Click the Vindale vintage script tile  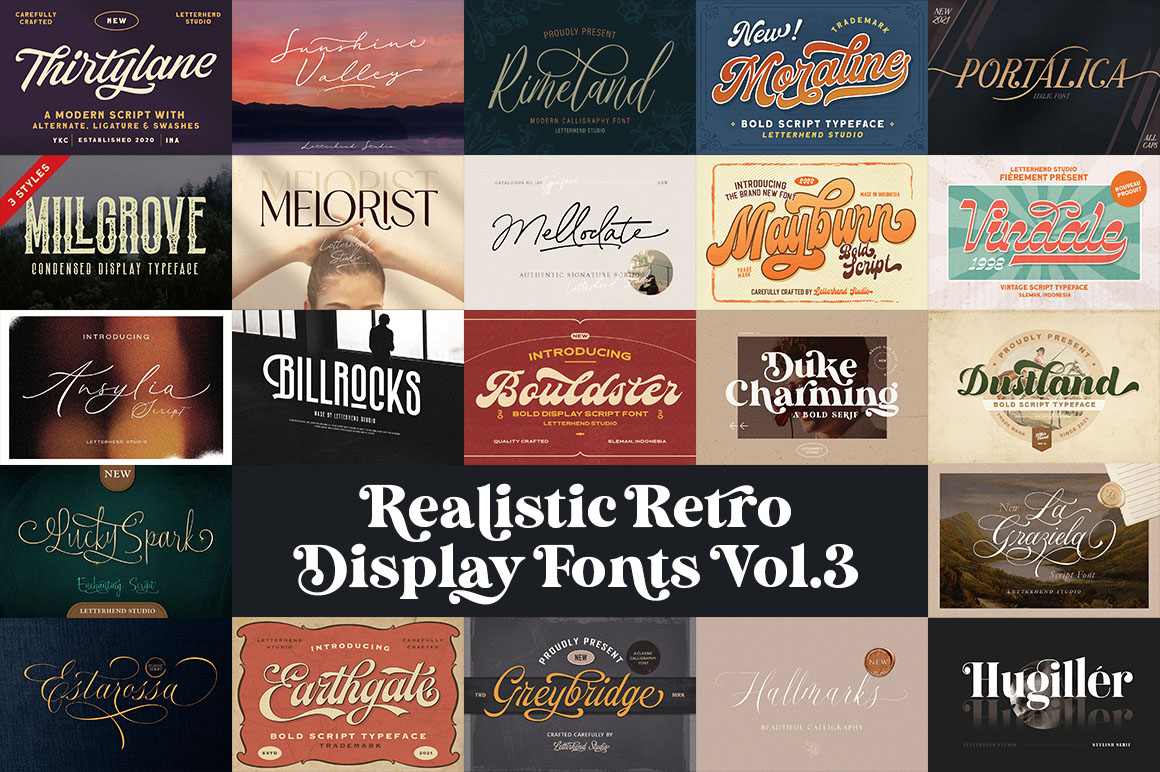[1044, 230]
